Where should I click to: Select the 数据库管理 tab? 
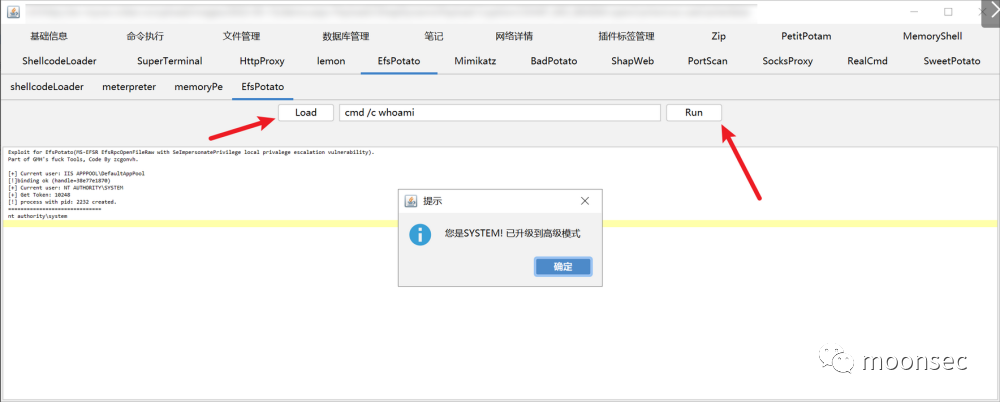pyautogui.click(x=346, y=36)
